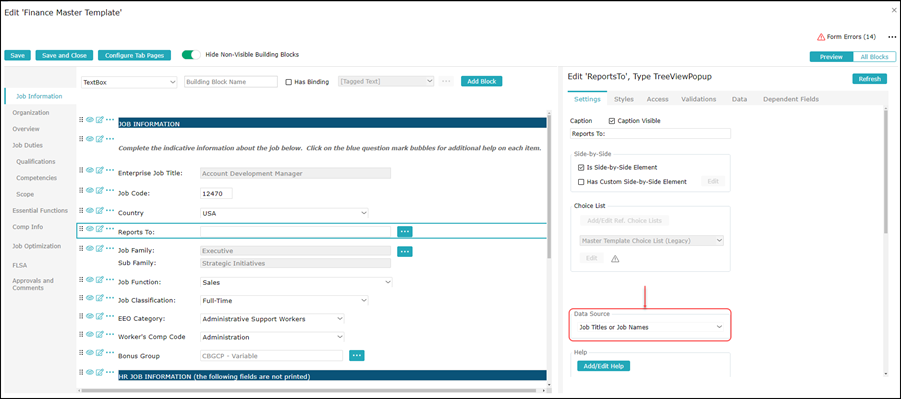Viewport: 901px width, 399px height.
Task: Uncheck the Caption Visible checkbox
Action: coord(611,121)
